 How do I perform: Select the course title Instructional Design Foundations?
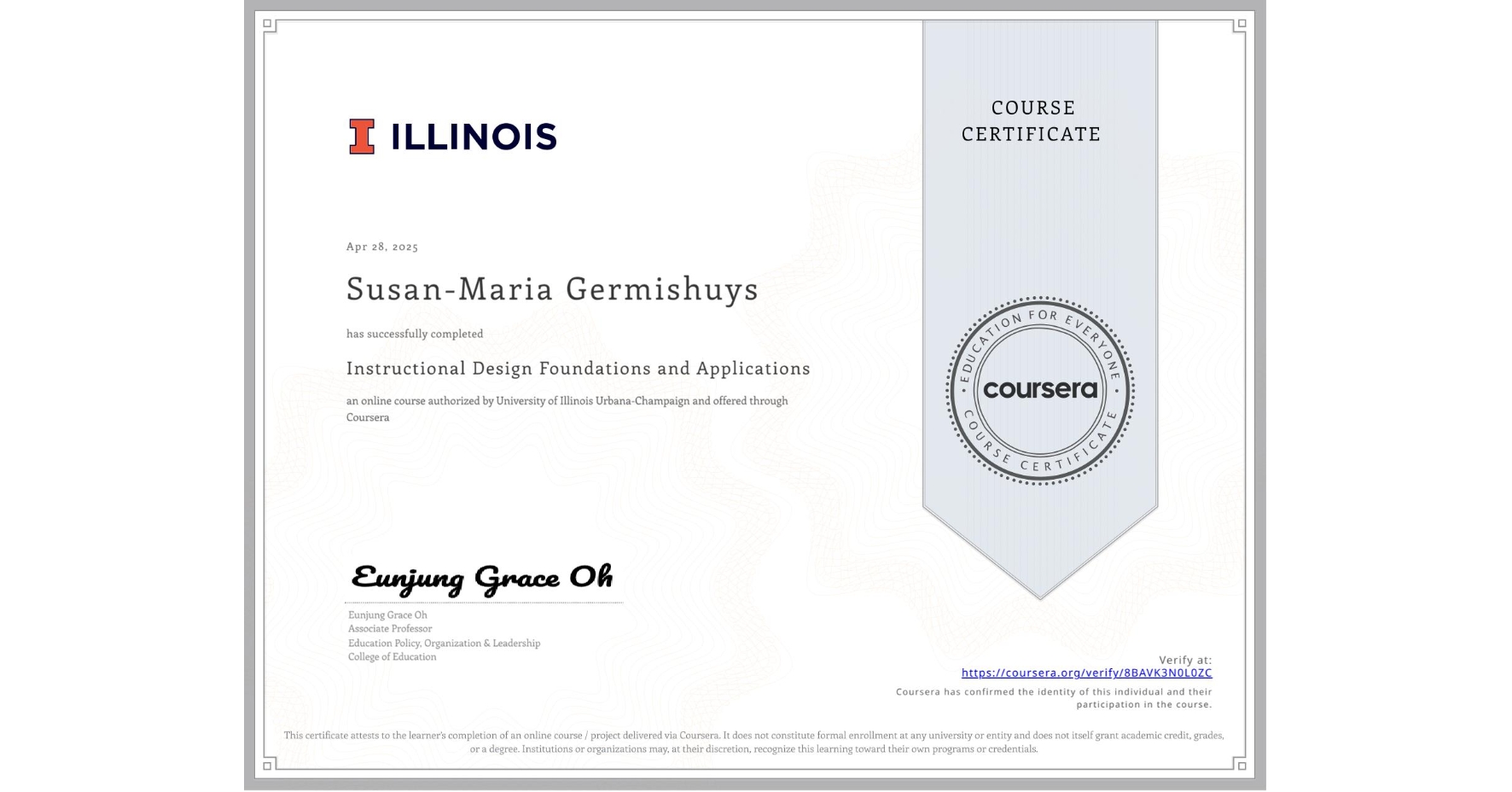pyautogui.click(x=579, y=369)
